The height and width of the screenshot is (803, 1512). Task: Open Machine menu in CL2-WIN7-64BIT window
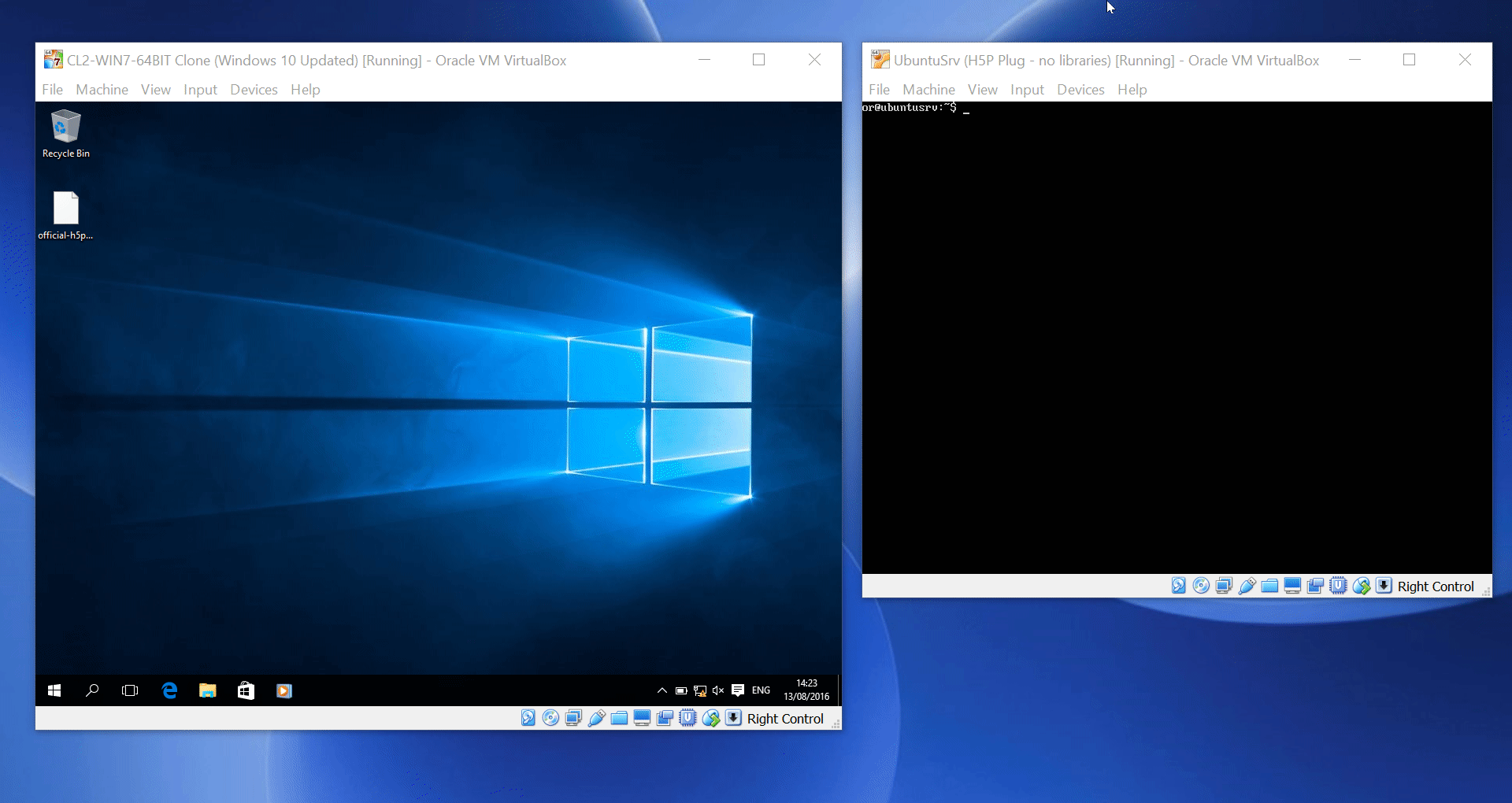[102, 90]
